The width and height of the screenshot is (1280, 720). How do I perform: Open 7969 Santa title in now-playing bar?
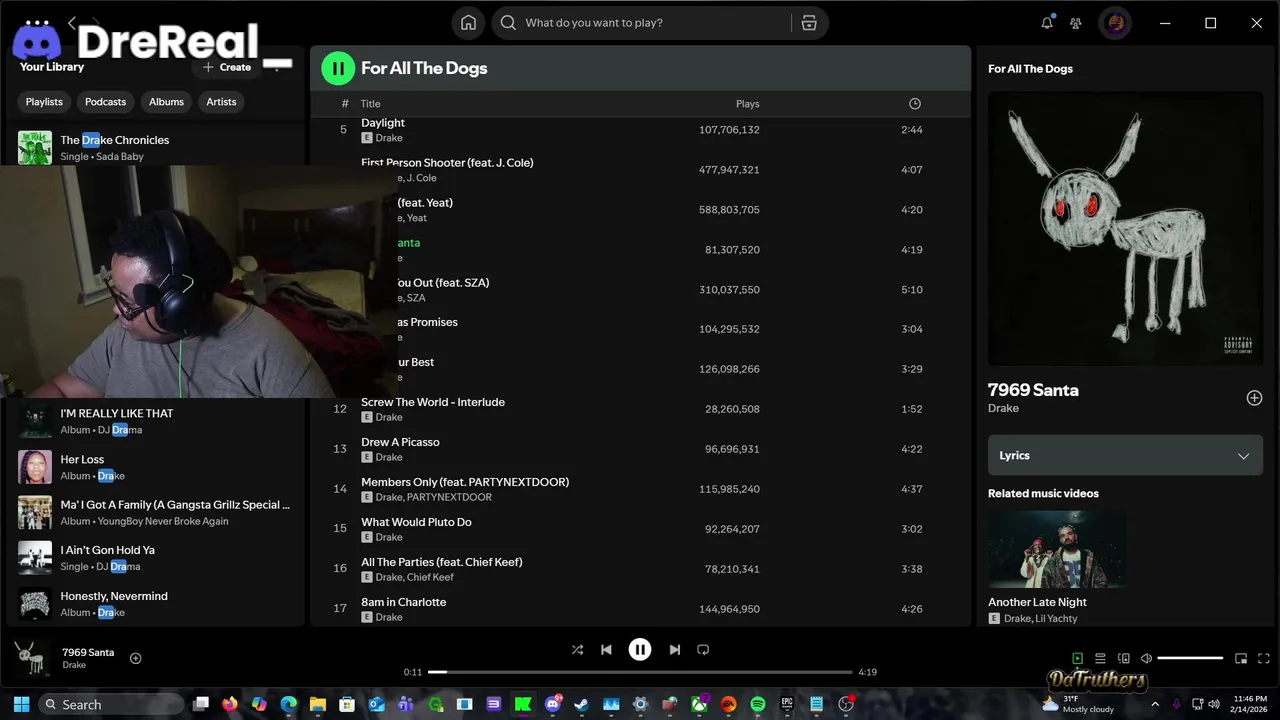click(x=88, y=652)
